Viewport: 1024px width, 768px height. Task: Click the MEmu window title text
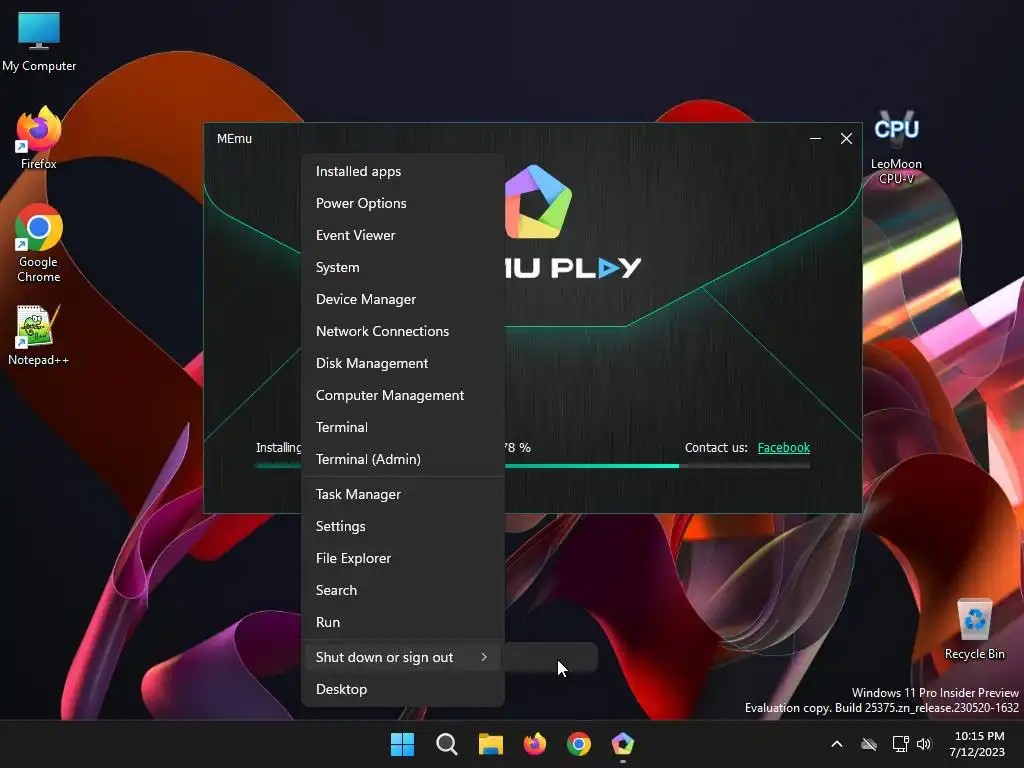coord(234,138)
